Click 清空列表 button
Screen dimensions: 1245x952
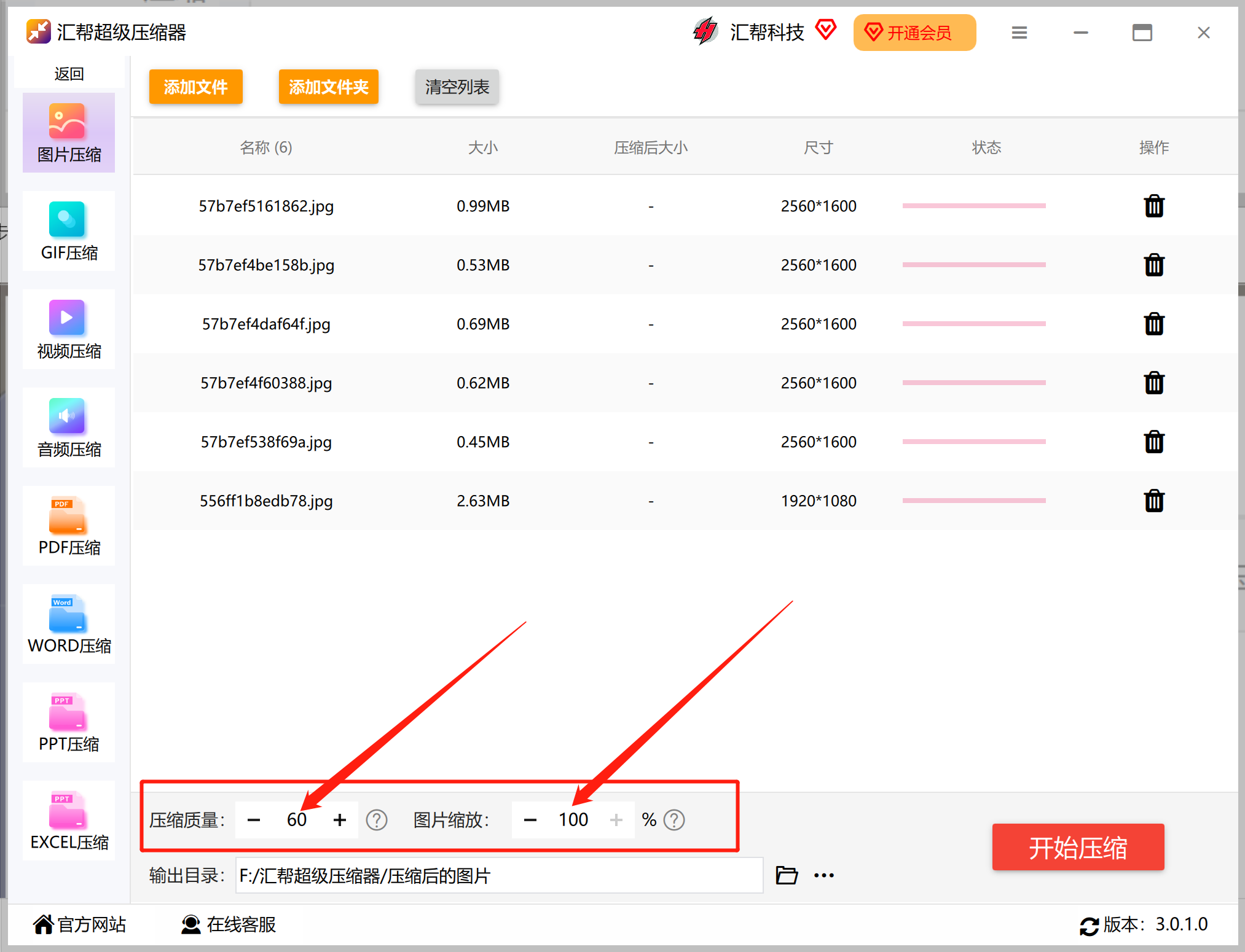click(457, 87)
